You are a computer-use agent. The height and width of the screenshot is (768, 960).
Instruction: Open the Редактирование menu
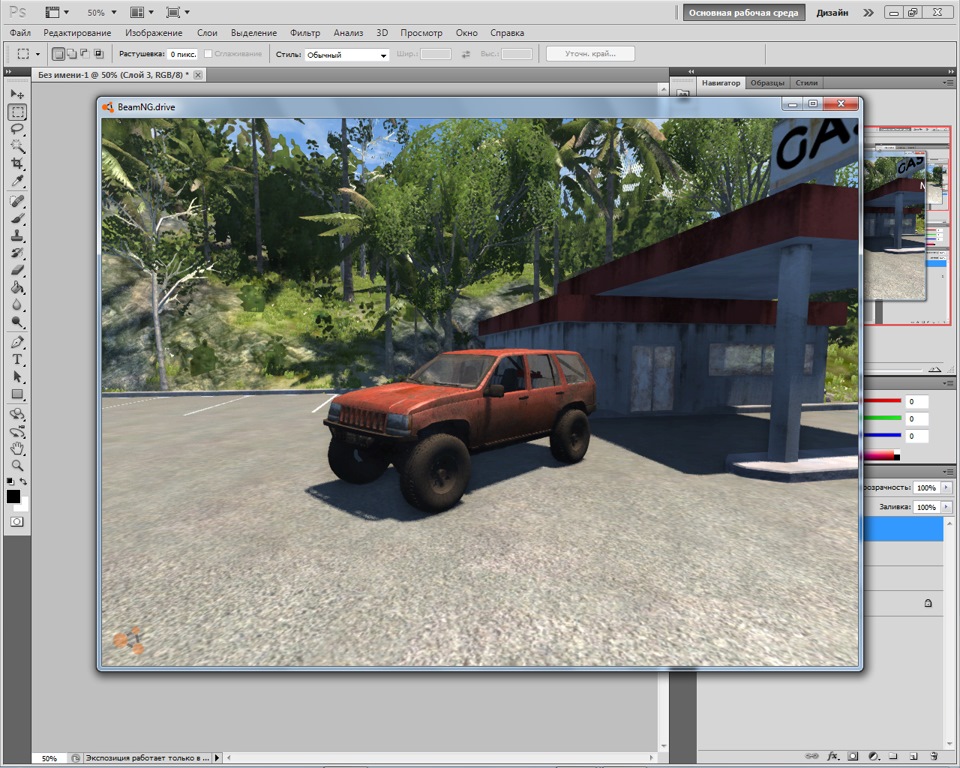77,33
